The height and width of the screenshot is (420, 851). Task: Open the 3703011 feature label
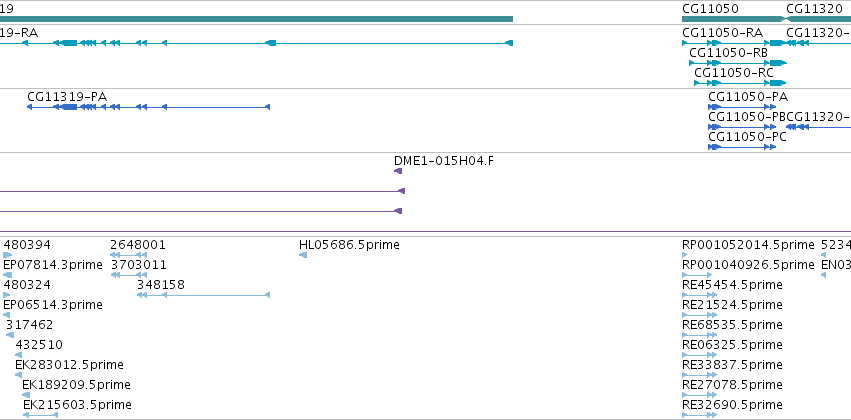tap(138, 265)
